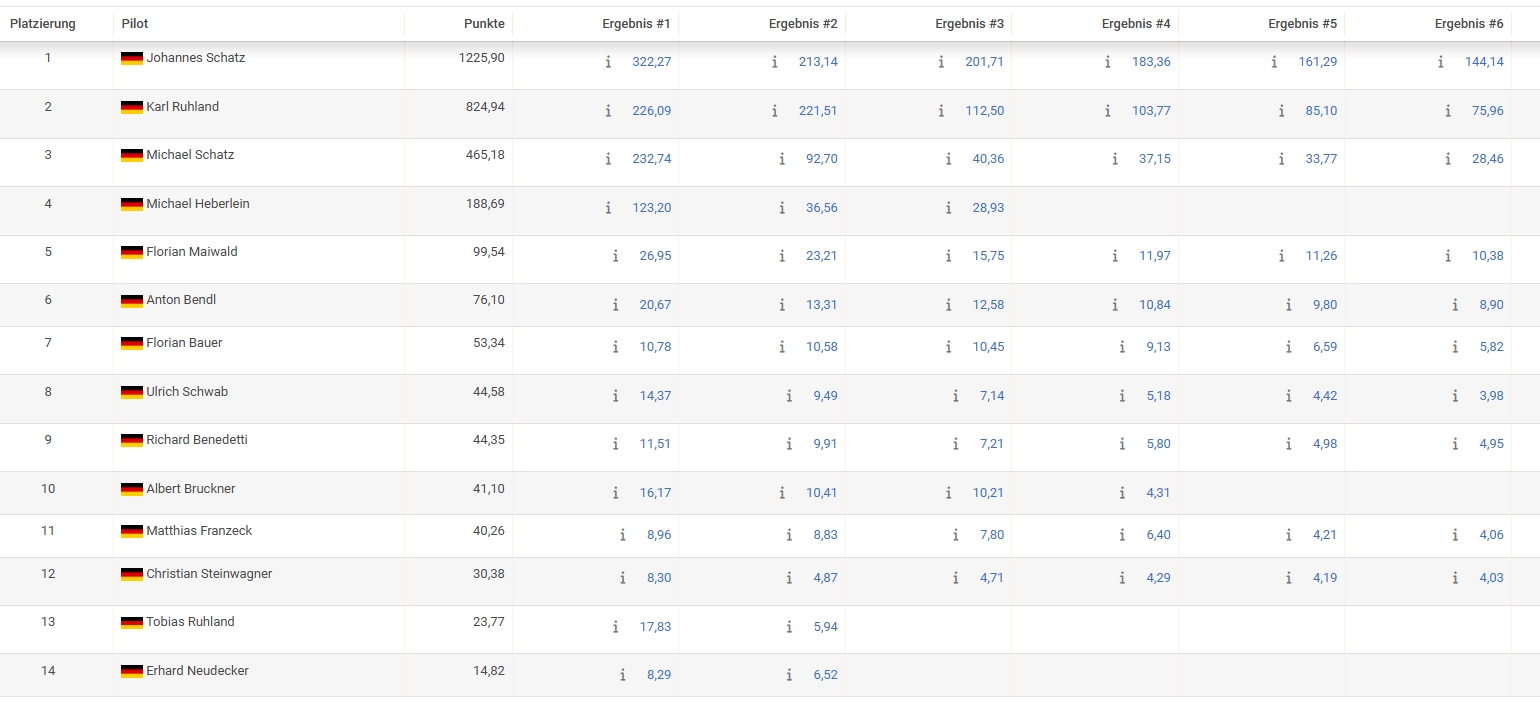Click Matthias Franzeck's 40,26 total points
Image resolution: width=1540 pixels, height=708 pixels.
pyautogui.click(x=488, y=531)
